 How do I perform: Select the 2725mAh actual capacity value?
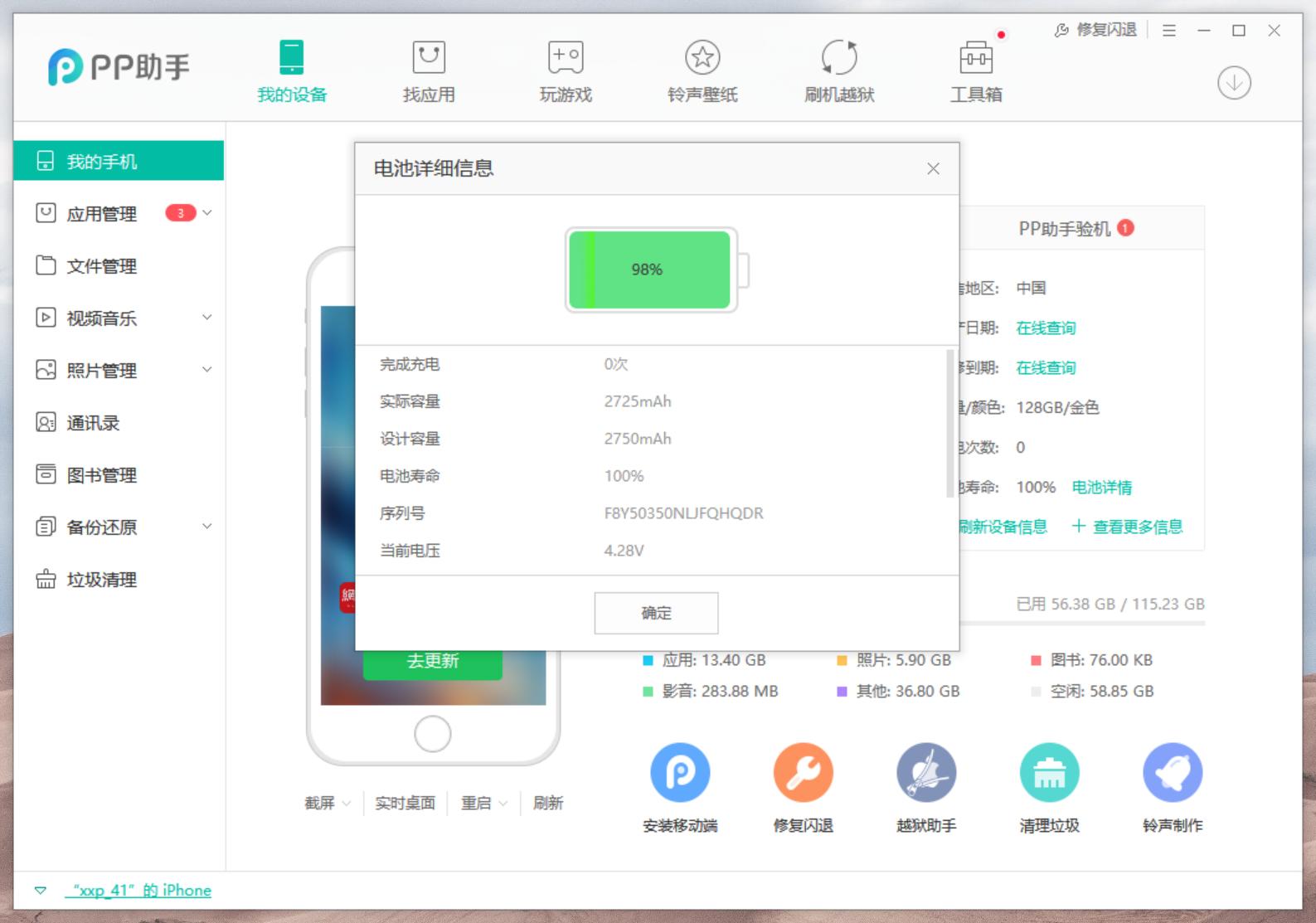tap(638, 401)
